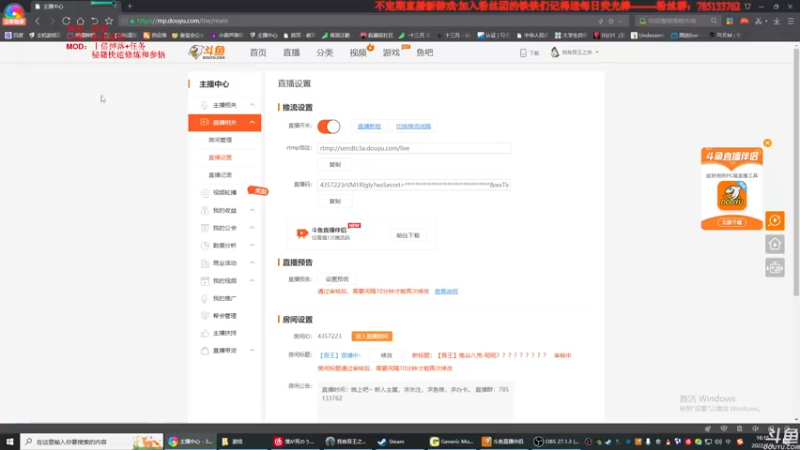Collapse the 直播相关 section chevron

tap(252, 122)
